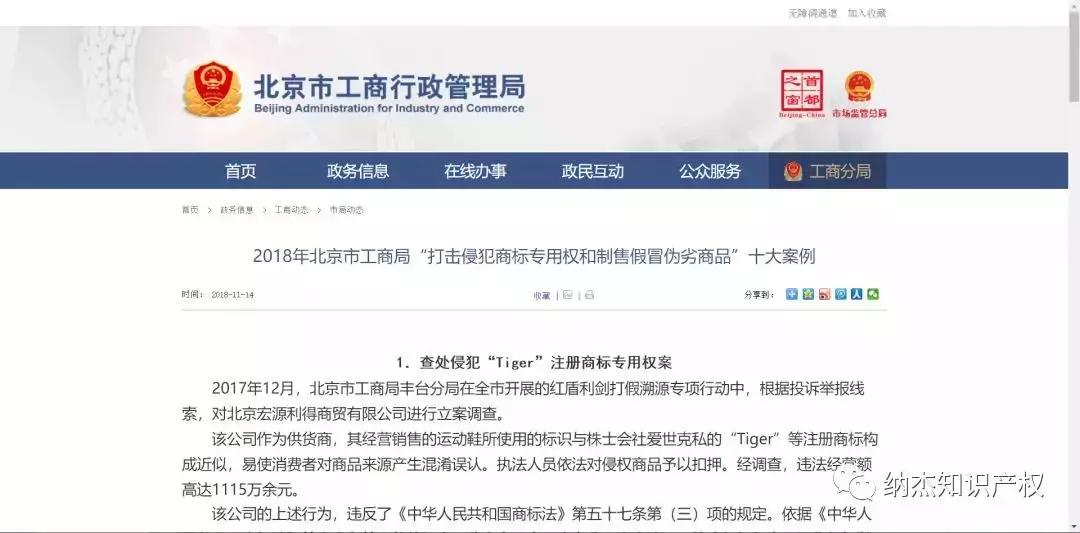Click the 分享到 label
The image size is (1080, 533).
click(759, 295)
